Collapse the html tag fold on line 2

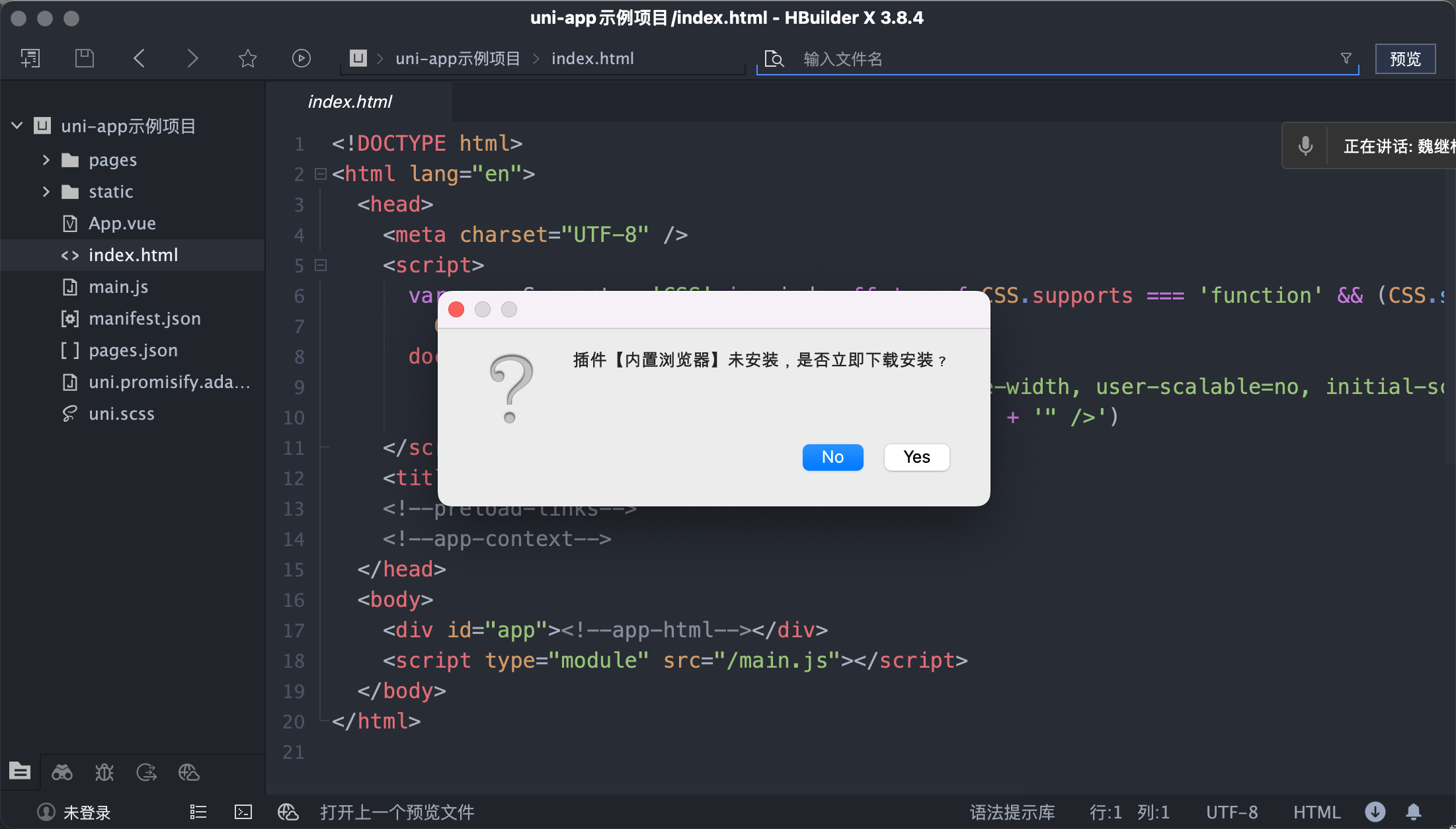(x=320, y=174)
